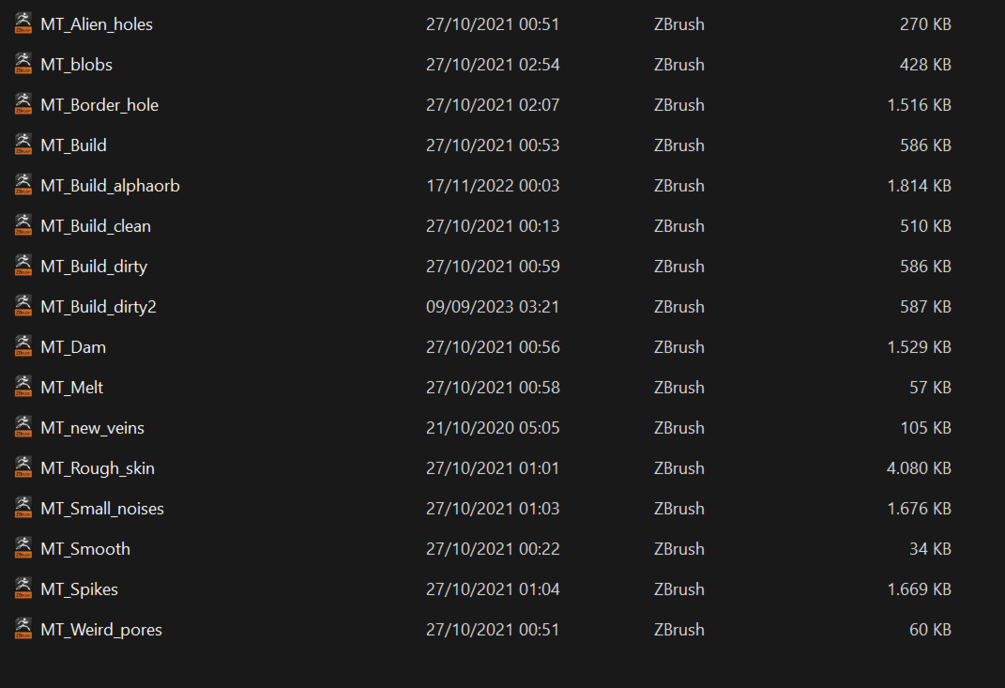Select the MT_Build_dirty2 file
Image resolution: width=1005 pixels, height=688 pixels.
pos(98,307)
